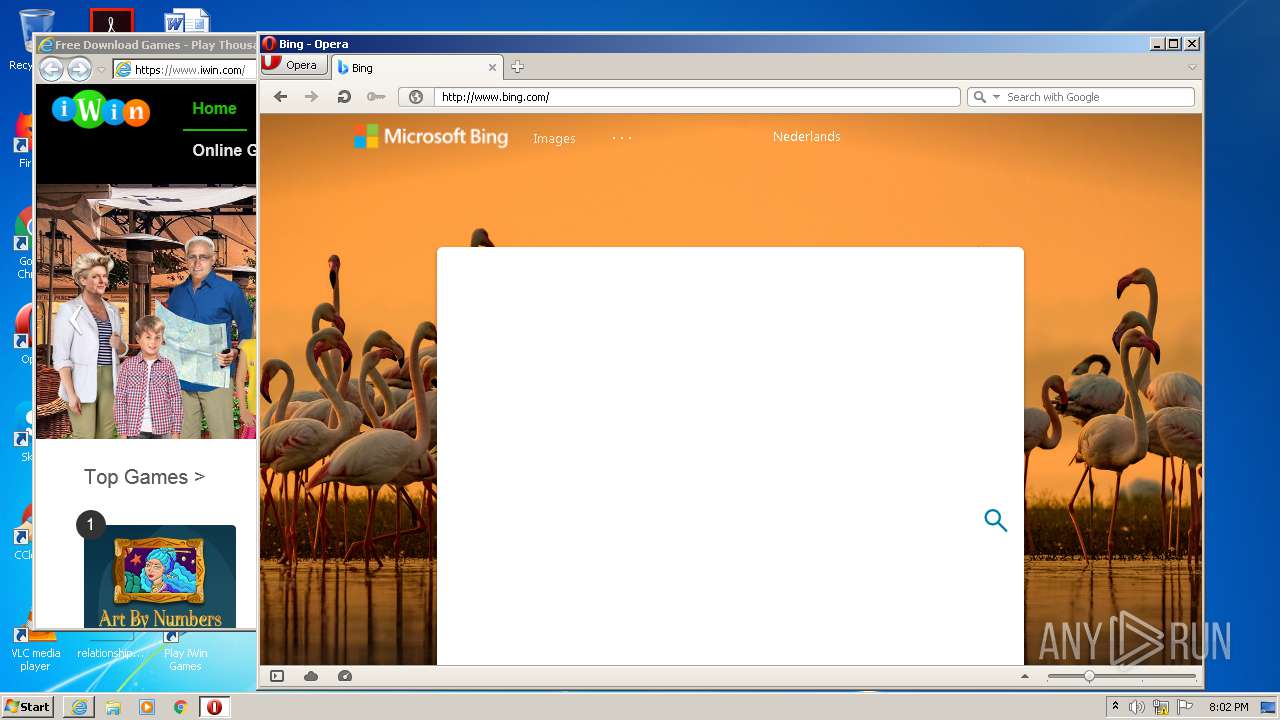This screenshot has height=720, width=1280.
Task: Open Internet Explorer from the taskbar
Action: click(x=79, y=707)
